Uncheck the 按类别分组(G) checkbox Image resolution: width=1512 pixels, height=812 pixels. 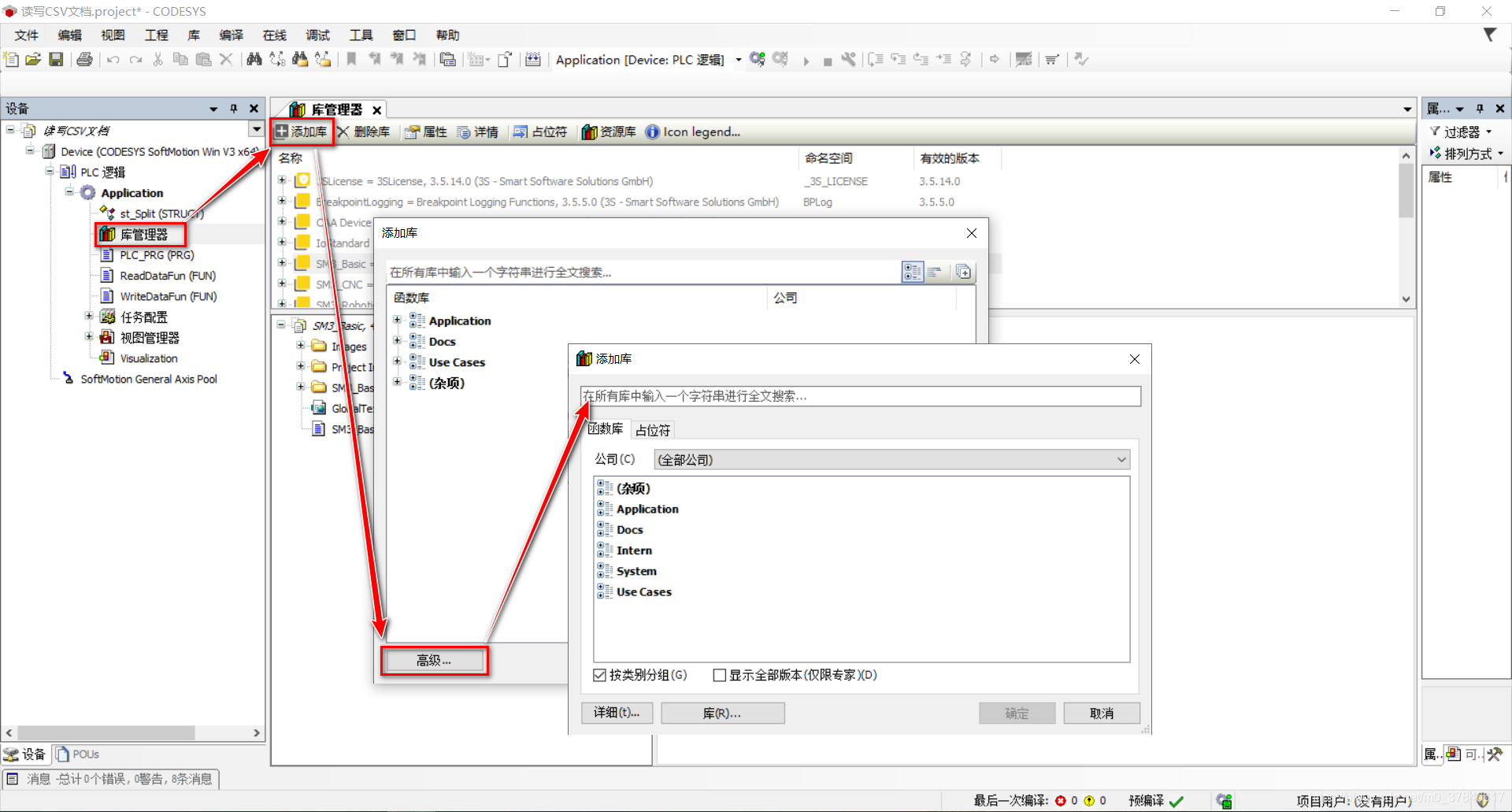599,675
